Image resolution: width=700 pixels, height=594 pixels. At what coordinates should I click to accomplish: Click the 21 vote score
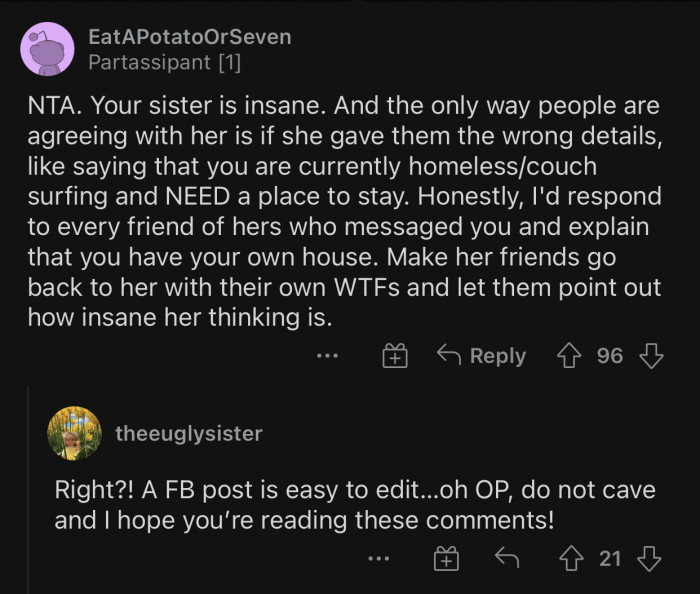point(611,559)
